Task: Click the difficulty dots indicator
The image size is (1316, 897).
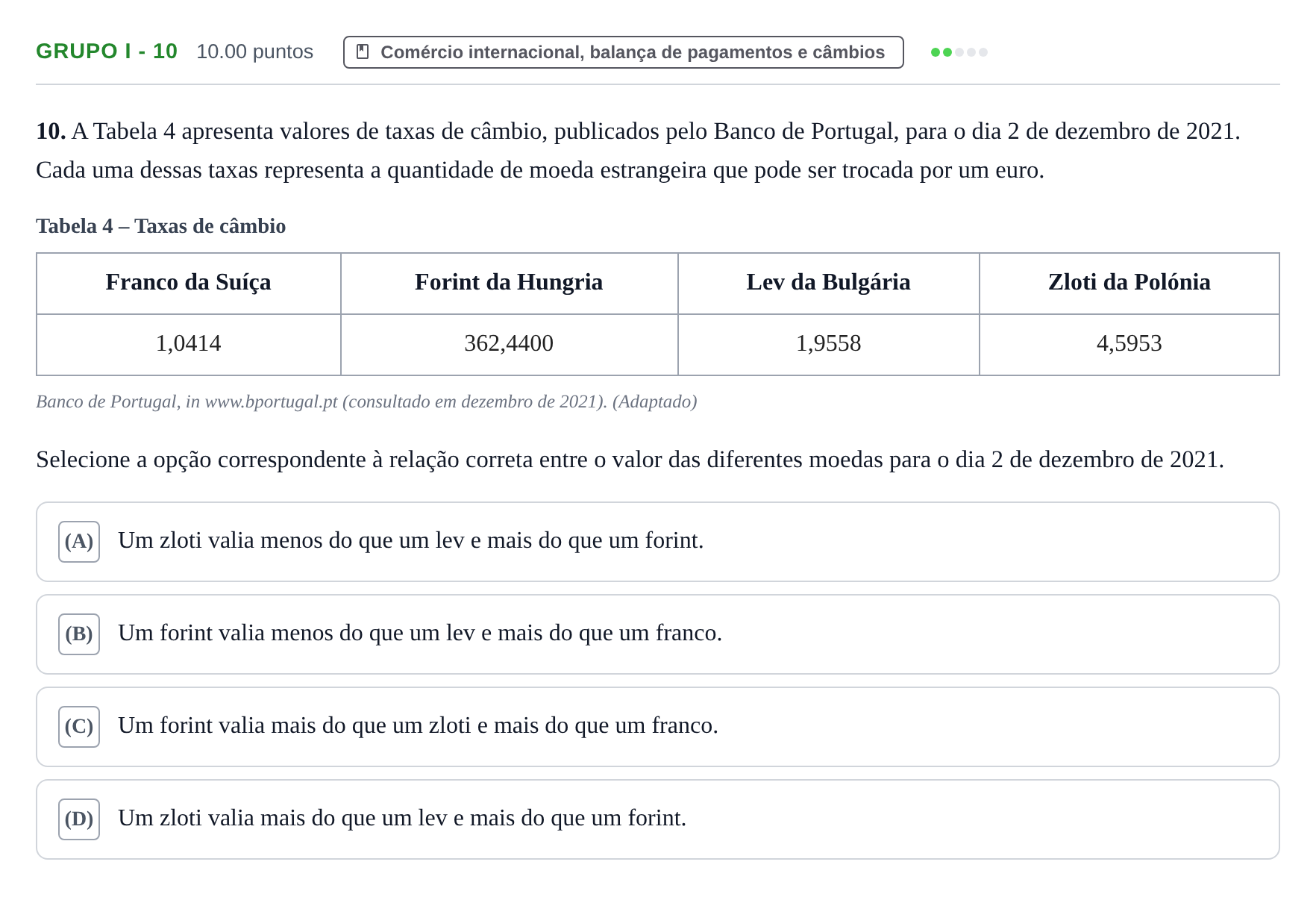Action: click(959, 52)
